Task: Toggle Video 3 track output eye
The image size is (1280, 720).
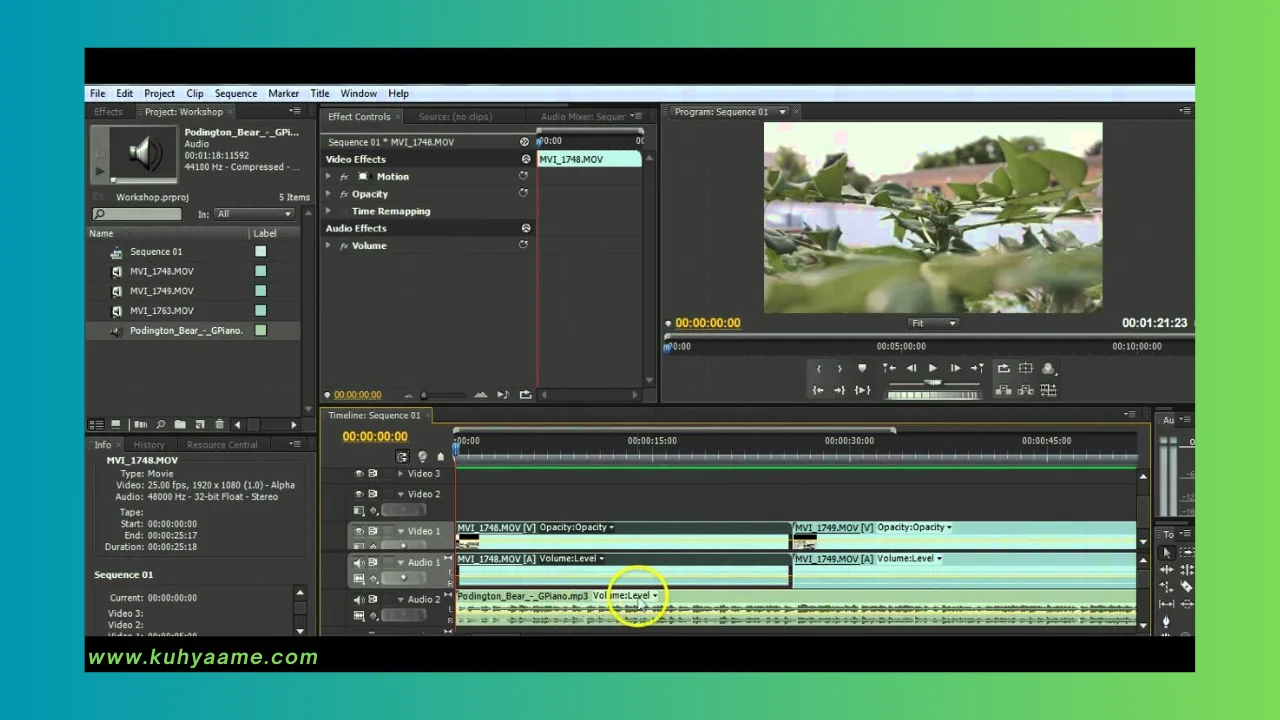Action: click(x=359, y=474)
